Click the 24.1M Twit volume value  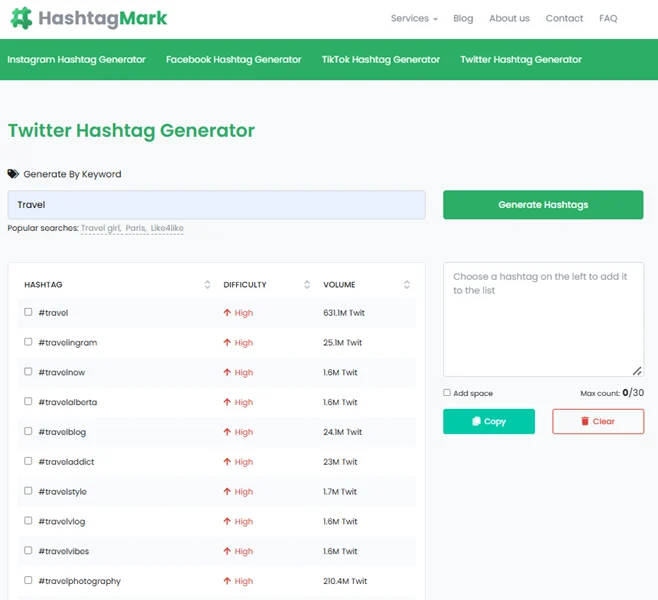click(342, 432)
